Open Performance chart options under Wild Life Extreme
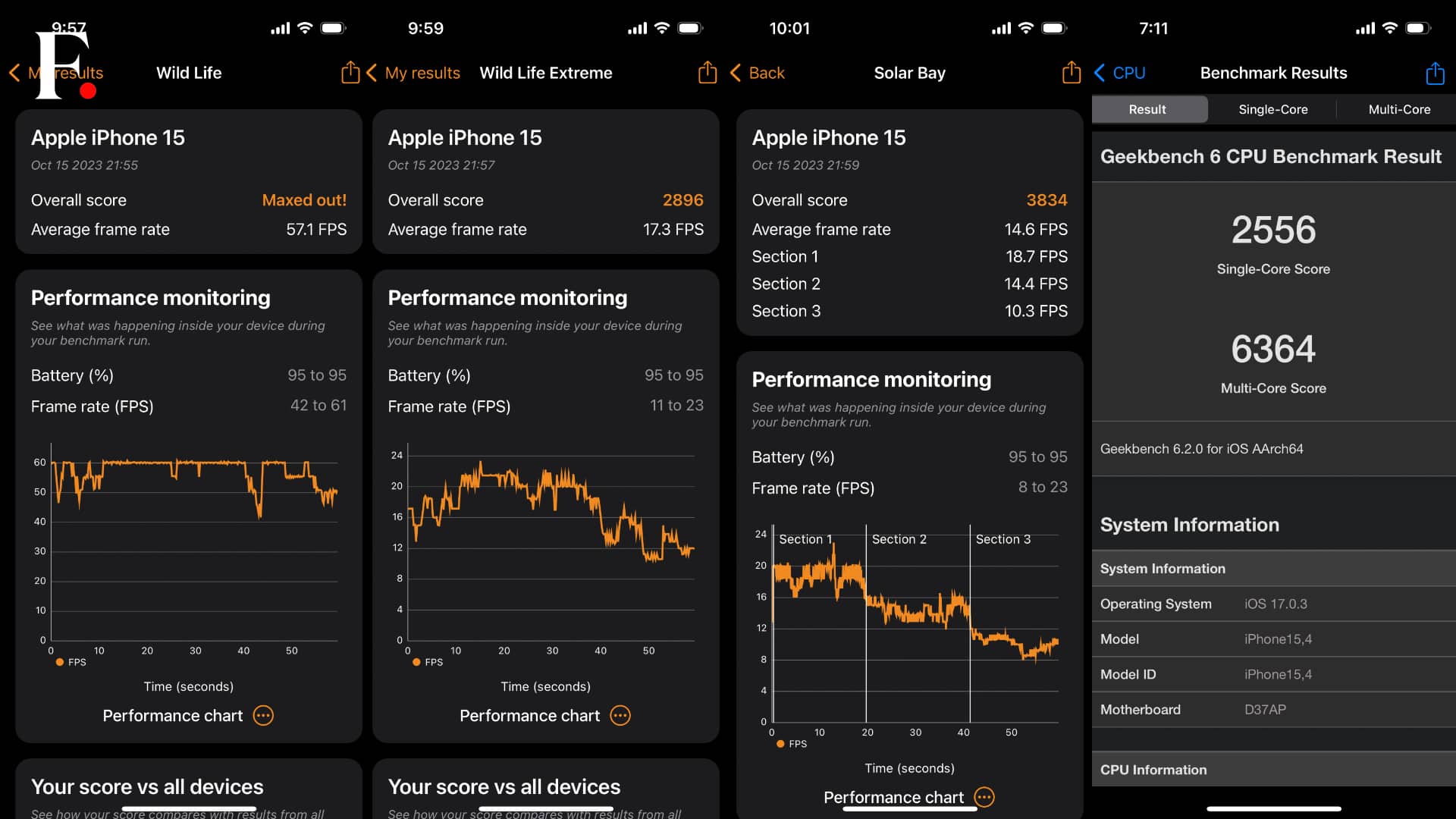 620,715
